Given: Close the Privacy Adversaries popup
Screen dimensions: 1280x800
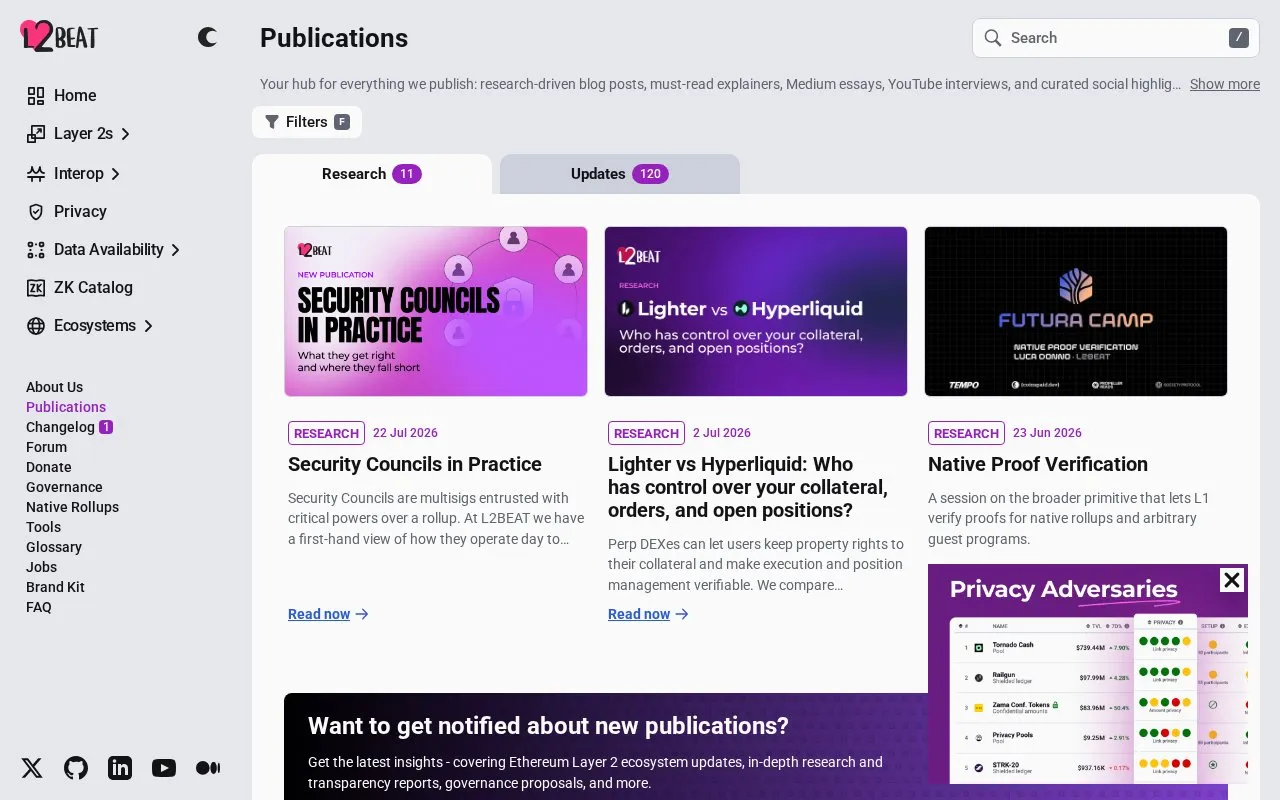Looking at the screenshot, I should (1232, 580).
